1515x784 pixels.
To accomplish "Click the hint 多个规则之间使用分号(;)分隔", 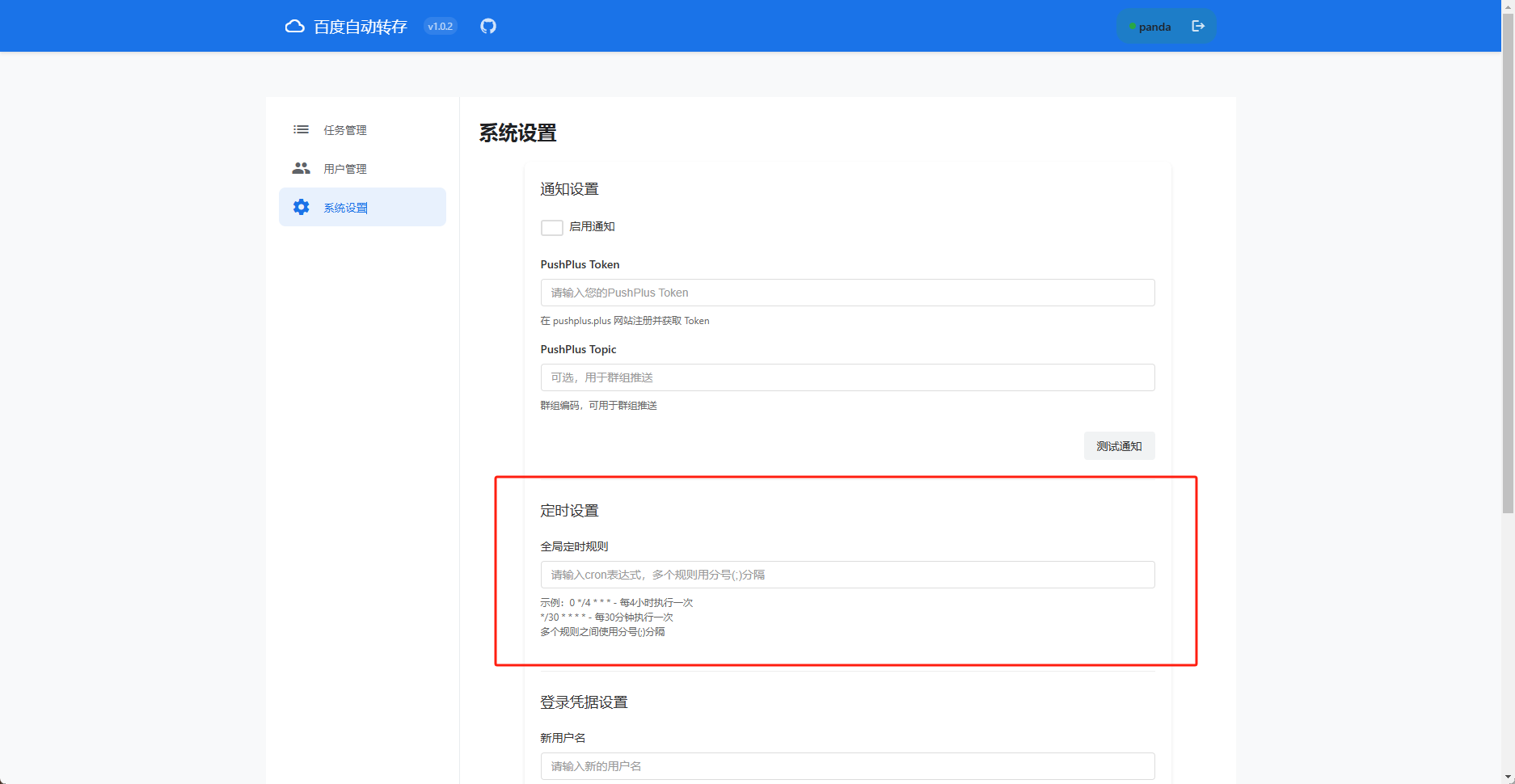I will pyautogui.click(x=602, y=632).
